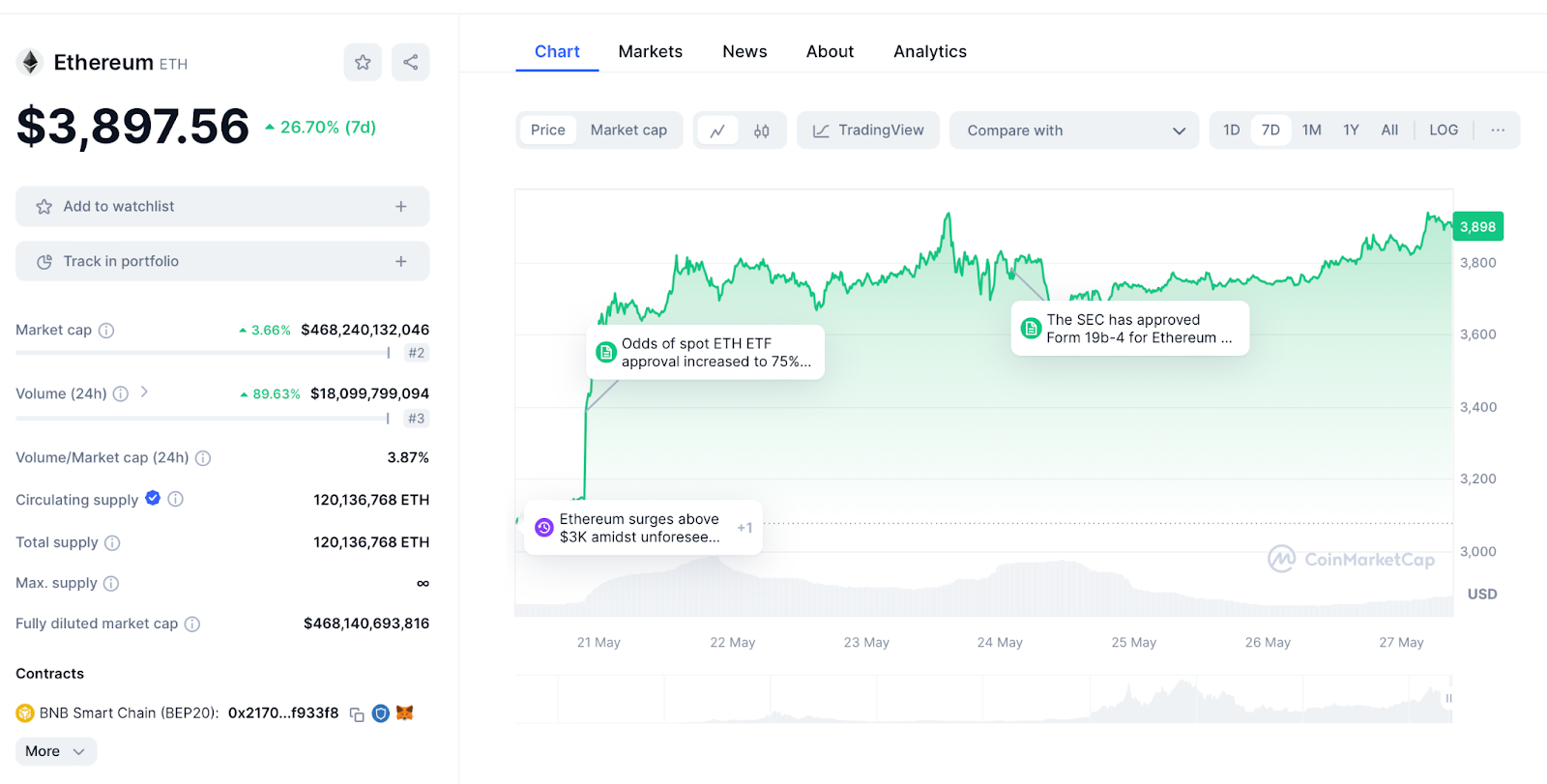Click the $468,240,132,046 market cap value
Viewport: 1547px width, 784px height.
pyautogui.click(x=365, y=330)
